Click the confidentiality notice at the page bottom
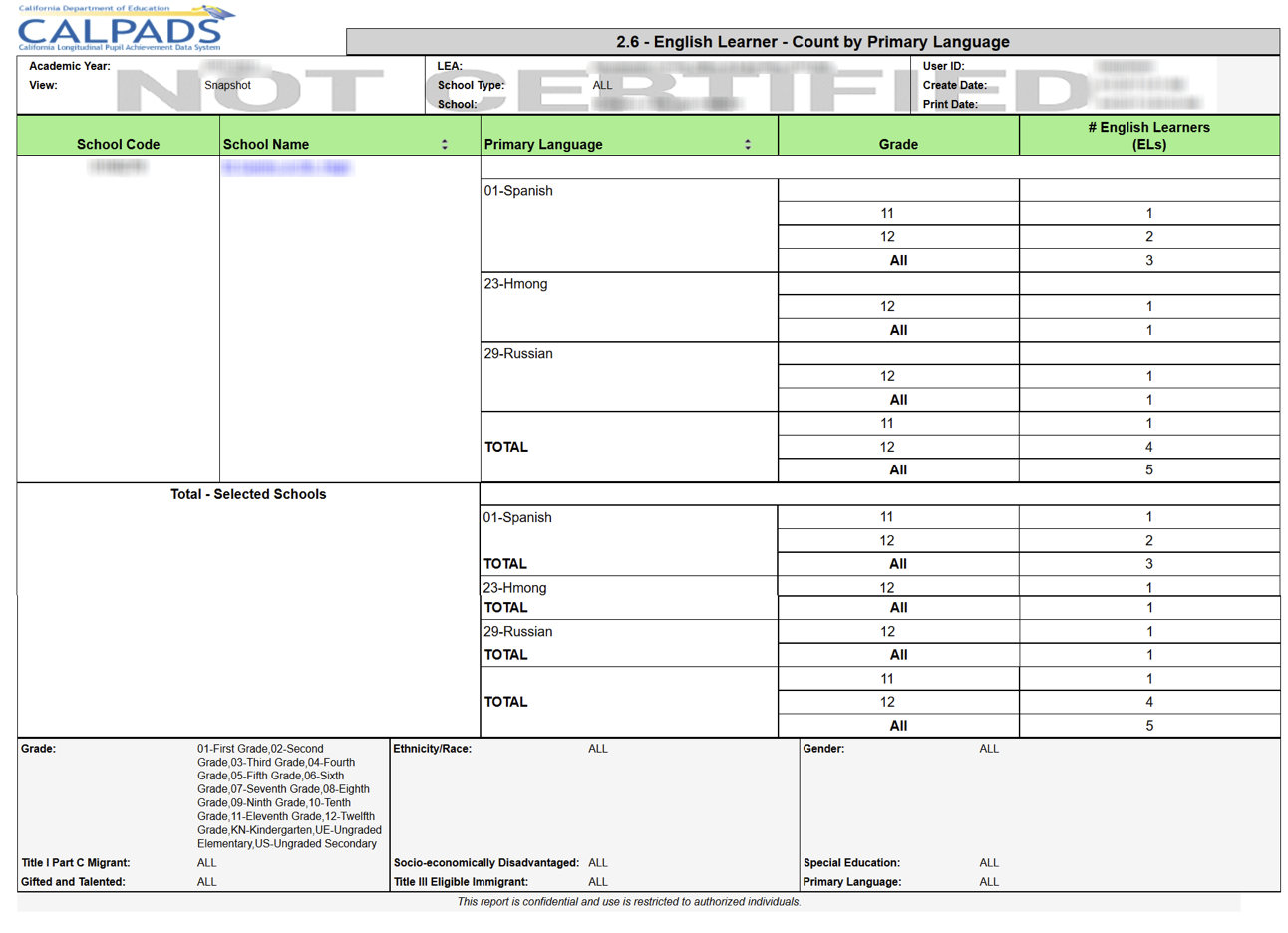The width and height of the screenshot is (1288, 933). 629,902
